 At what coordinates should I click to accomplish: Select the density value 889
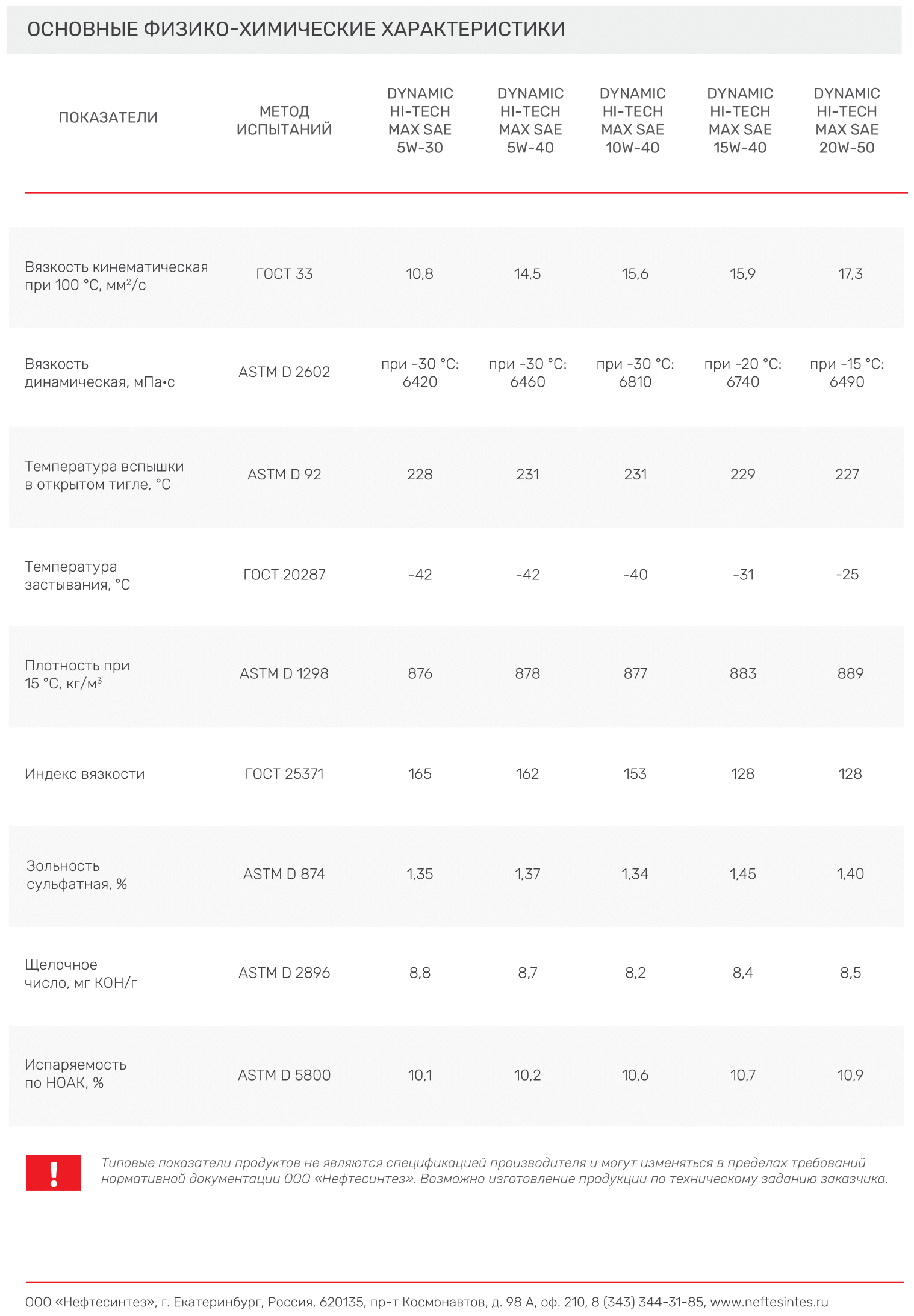click(850, 673)
